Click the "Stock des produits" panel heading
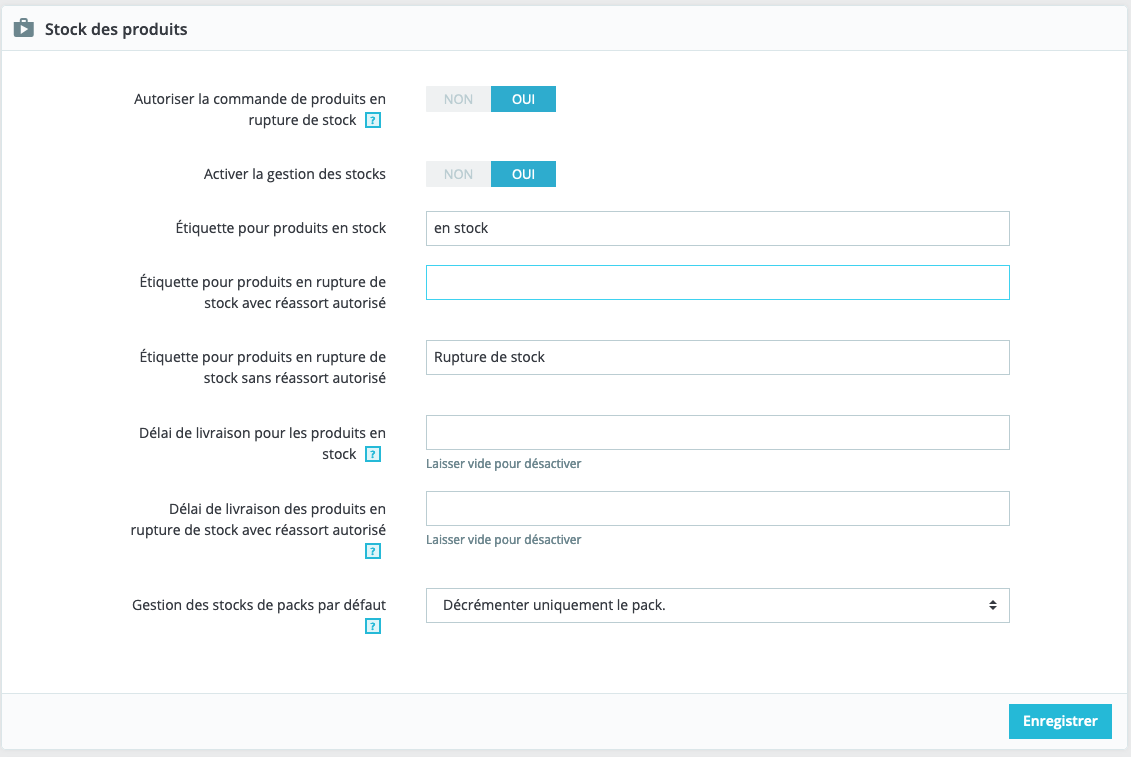Viewport: 1131px width, 757px height. tap(116, 29)
